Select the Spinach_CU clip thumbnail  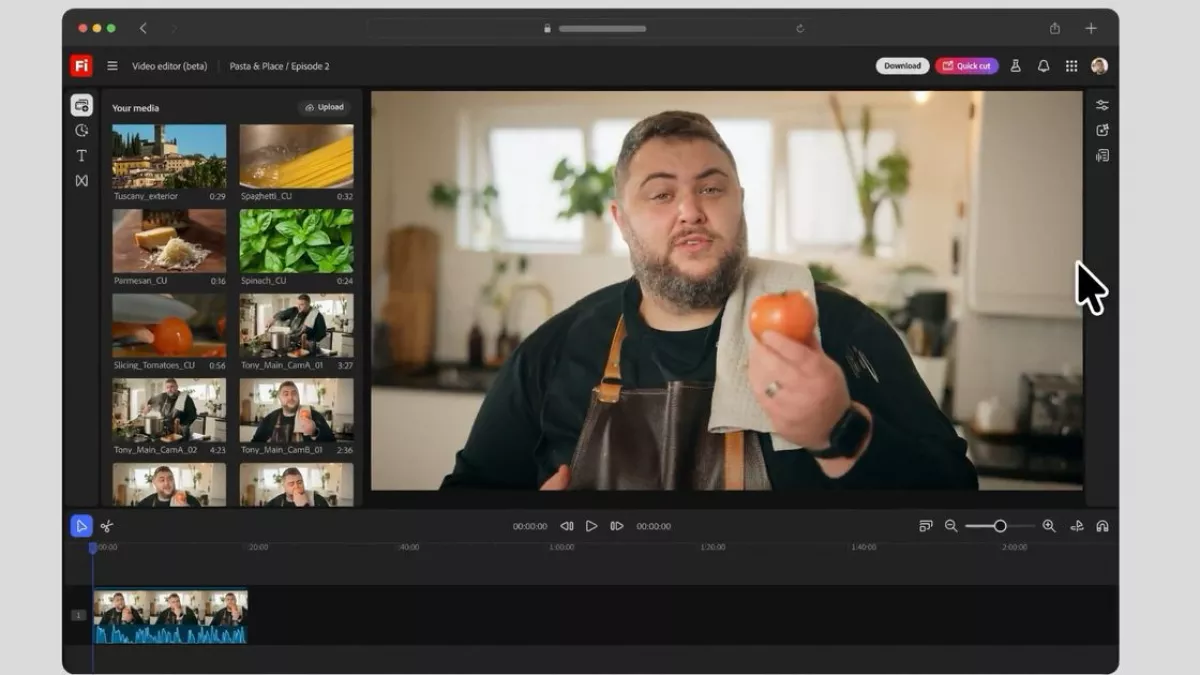click(x=296, y=241)
